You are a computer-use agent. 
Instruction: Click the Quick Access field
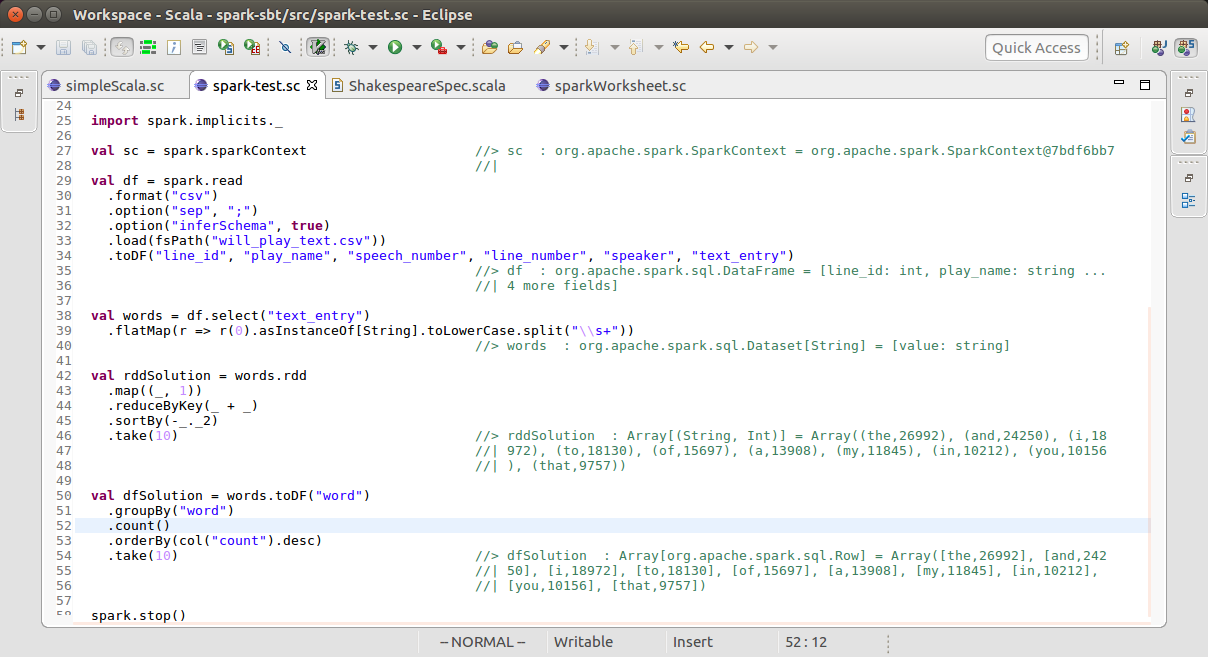(1037, 47)
